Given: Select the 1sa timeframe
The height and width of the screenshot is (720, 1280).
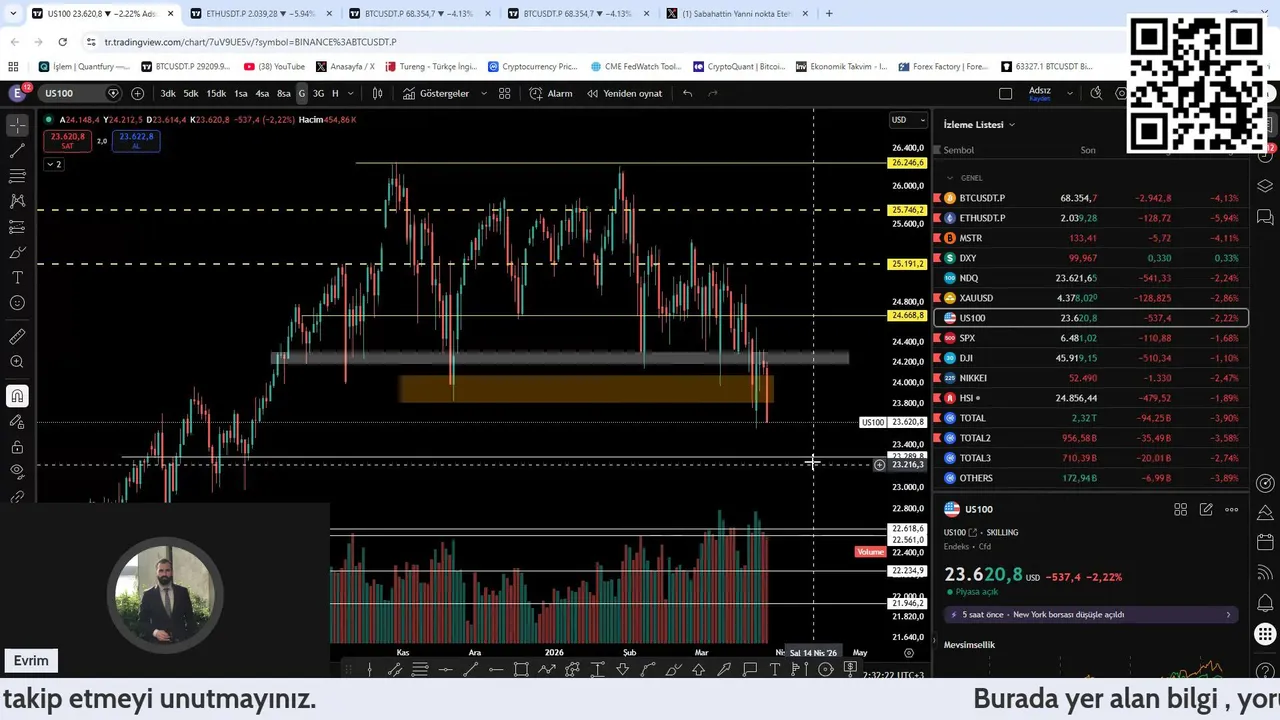Looking at the screenshot, I should pyautogui.click(x=241, y=93).
